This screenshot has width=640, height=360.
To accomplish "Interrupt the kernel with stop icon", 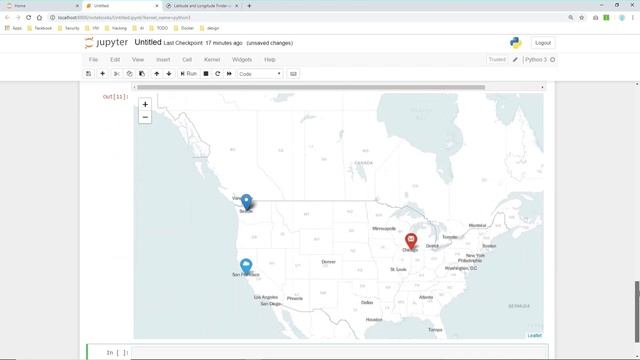I will point(206,74).
